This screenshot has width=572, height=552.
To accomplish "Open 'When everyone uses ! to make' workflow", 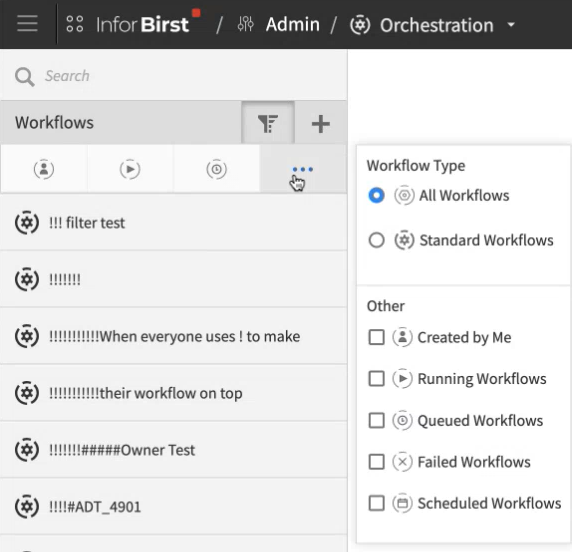I will pyautogui.click(x=173, y=336).
